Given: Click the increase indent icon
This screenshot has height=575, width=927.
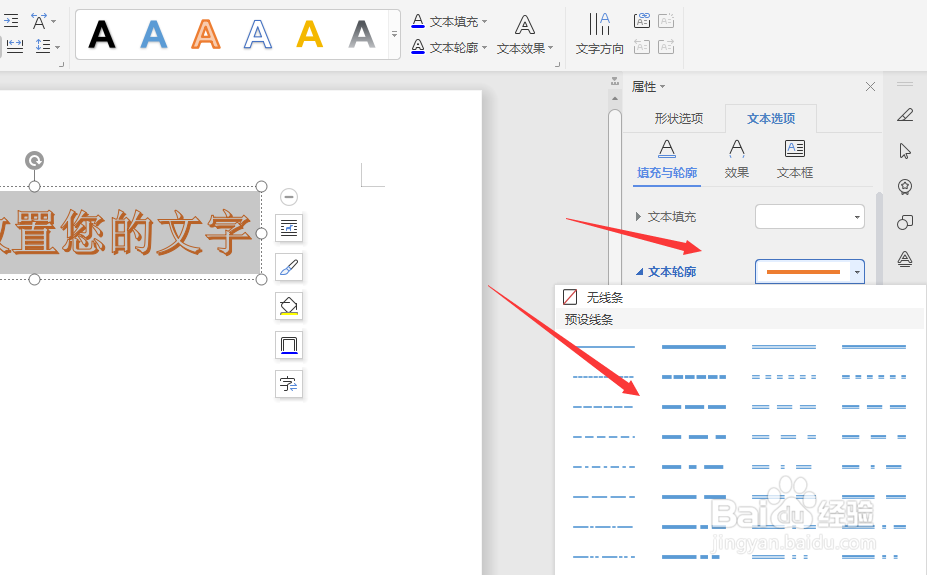Looking at the screenshot, I should [x=11, y=21].
